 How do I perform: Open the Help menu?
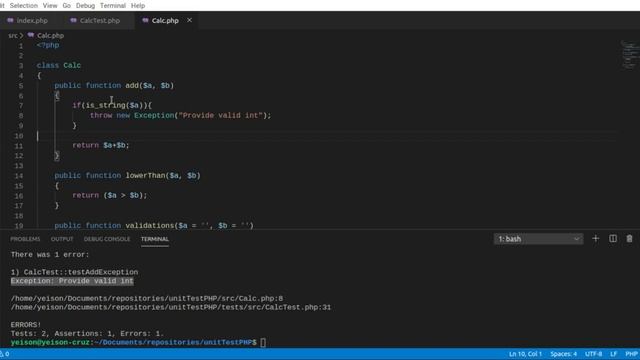coord(138,6)
